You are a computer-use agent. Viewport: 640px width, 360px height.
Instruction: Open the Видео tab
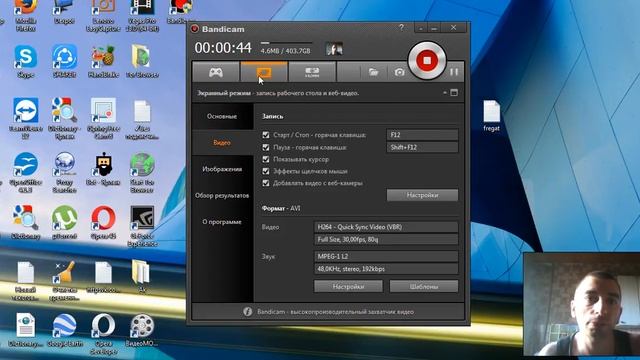pyautogui.click(x=222, y=142)
